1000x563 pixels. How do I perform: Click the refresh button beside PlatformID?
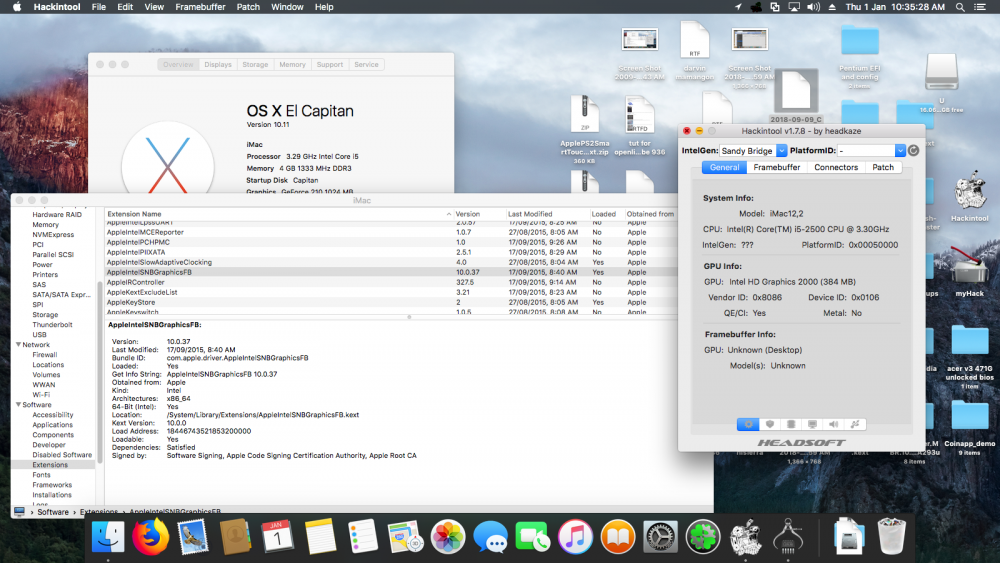point(913,150)
